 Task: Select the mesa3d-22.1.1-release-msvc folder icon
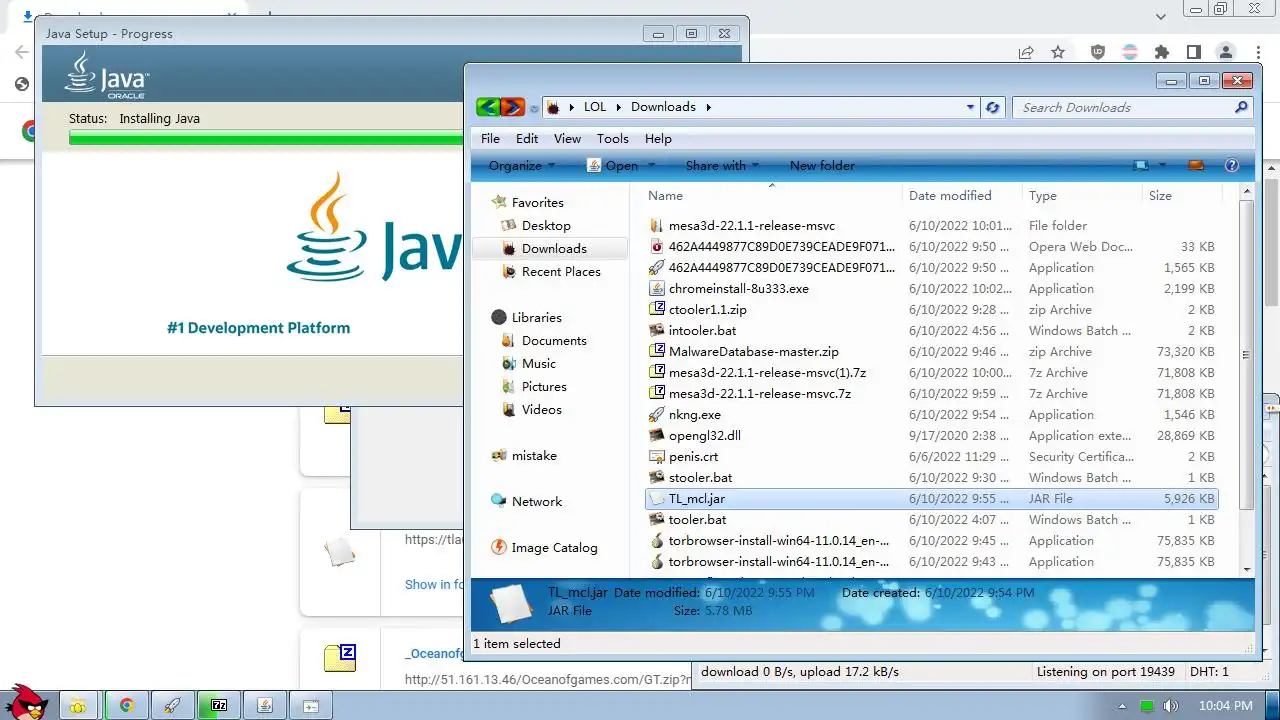(657, 225)
